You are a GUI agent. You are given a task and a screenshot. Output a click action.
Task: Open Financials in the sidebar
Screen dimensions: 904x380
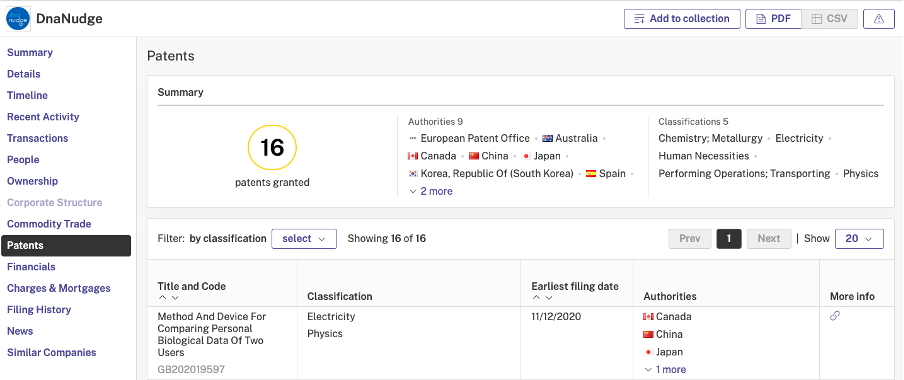[x=31, y=267]
